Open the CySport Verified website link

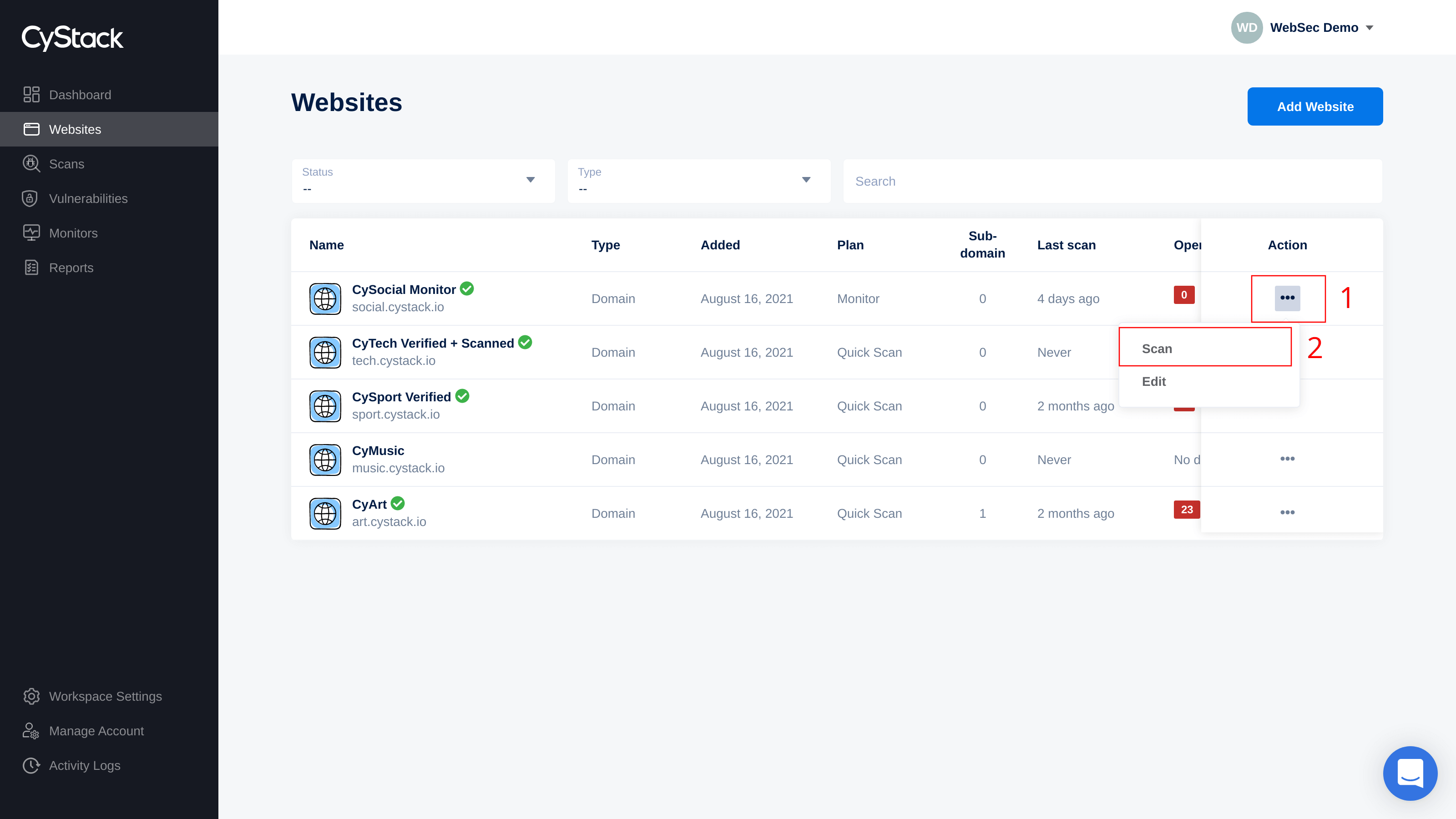401,397
